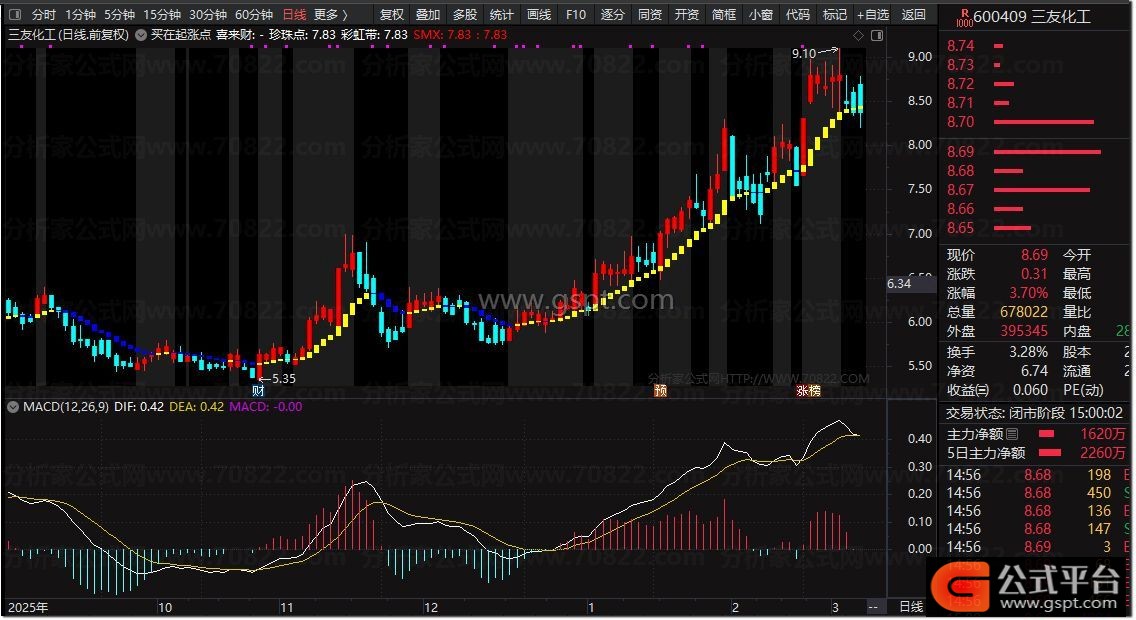Click the 预 forecast marker on the chart

pos(660,389)
